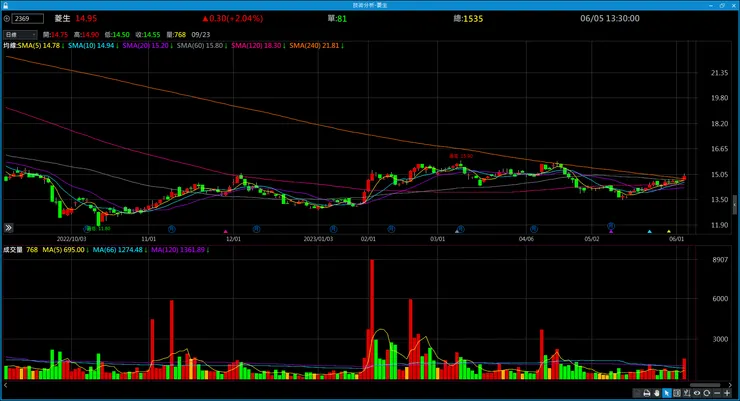Click the stock name 菱生

tap(62, 18)
